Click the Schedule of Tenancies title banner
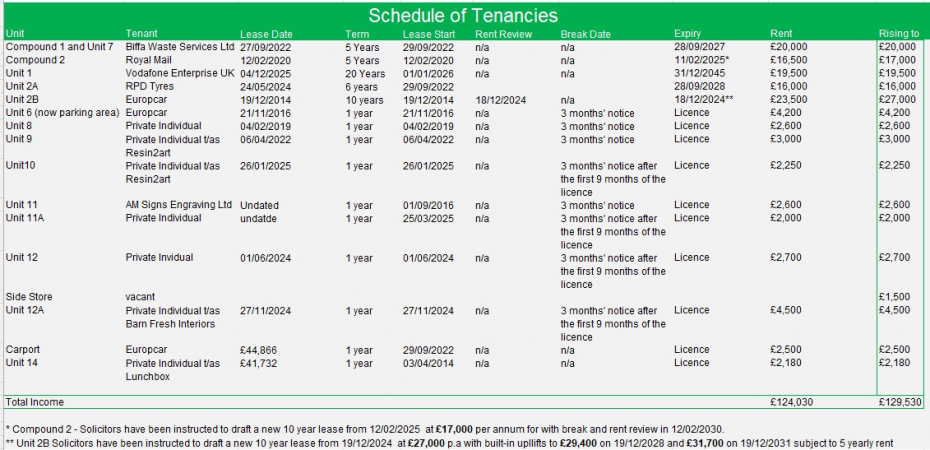Viewport: 930px width, 450px height. pos(463,15)
